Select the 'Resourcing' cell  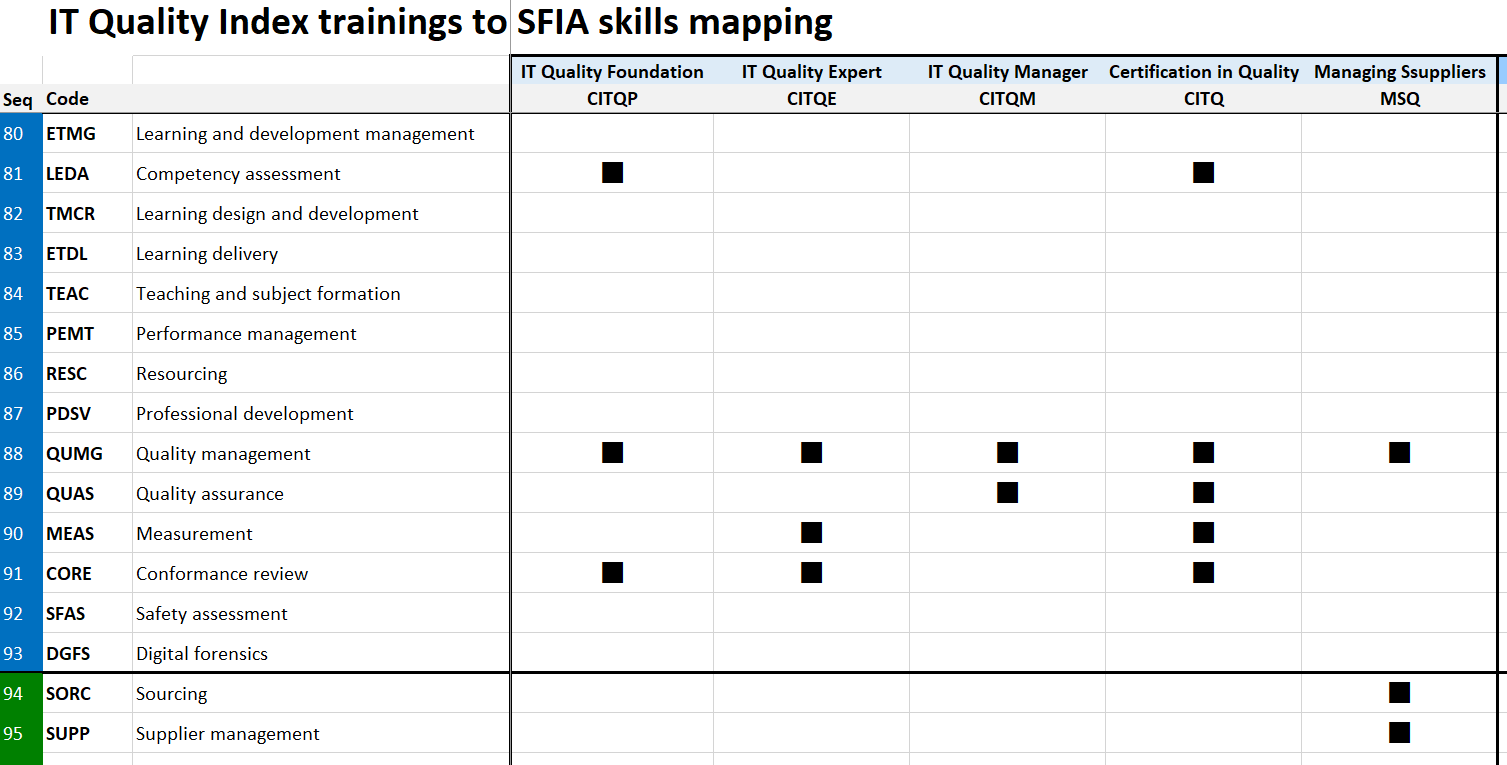click(x=321, y=374)
